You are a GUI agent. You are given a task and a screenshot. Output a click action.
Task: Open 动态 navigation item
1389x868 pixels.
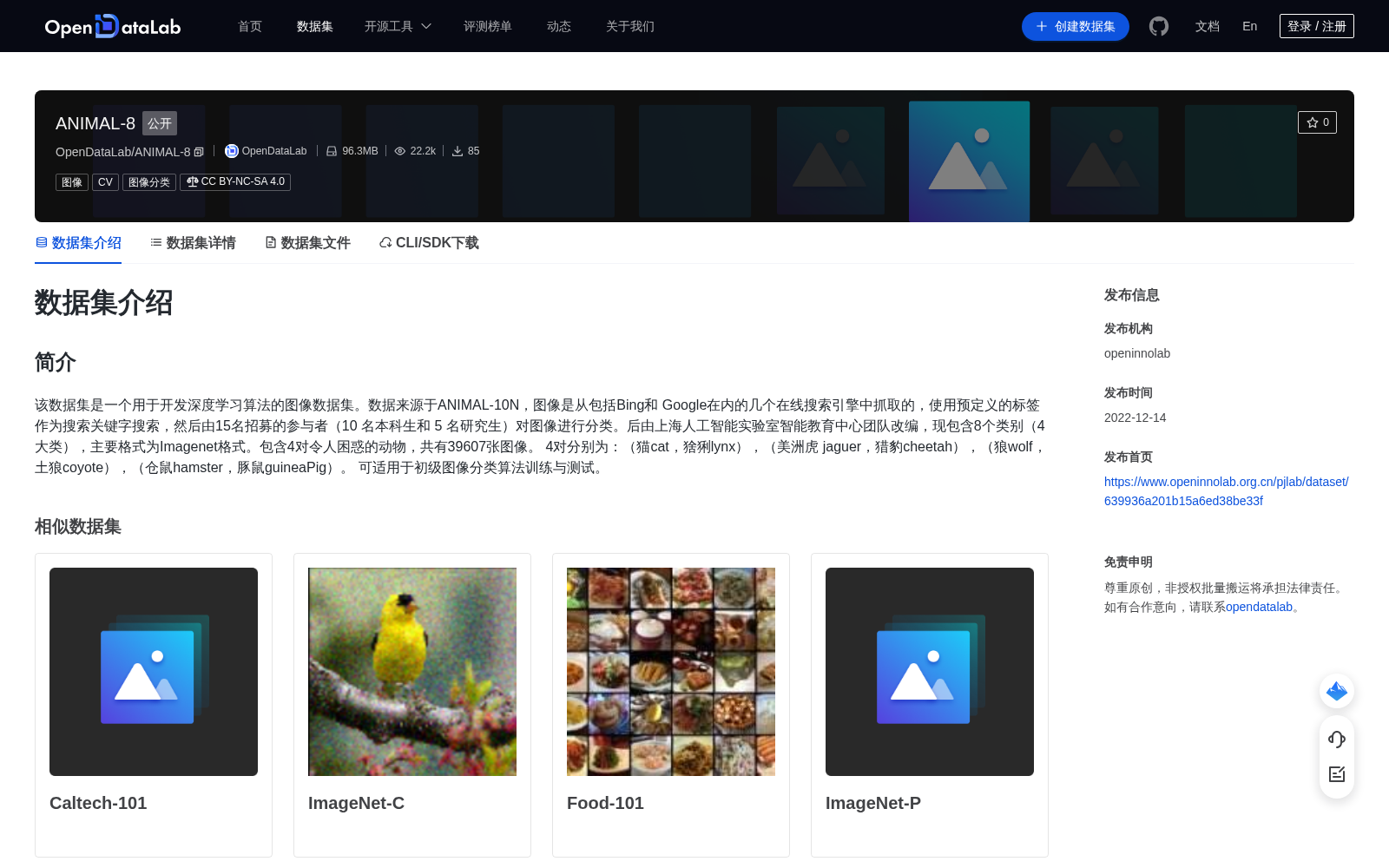pos(559,26)
